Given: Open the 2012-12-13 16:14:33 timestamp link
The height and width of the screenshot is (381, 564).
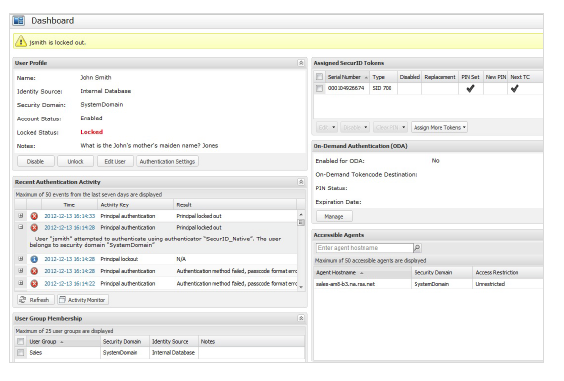Looking at the screenshot, I should coord(70,216).
